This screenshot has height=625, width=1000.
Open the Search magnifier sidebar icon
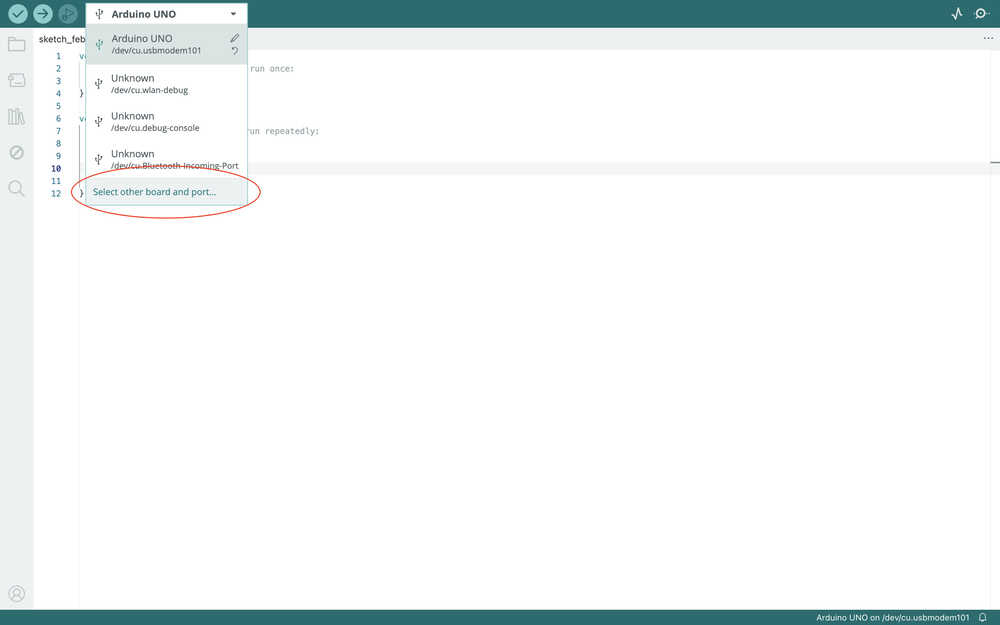(17, 188)
